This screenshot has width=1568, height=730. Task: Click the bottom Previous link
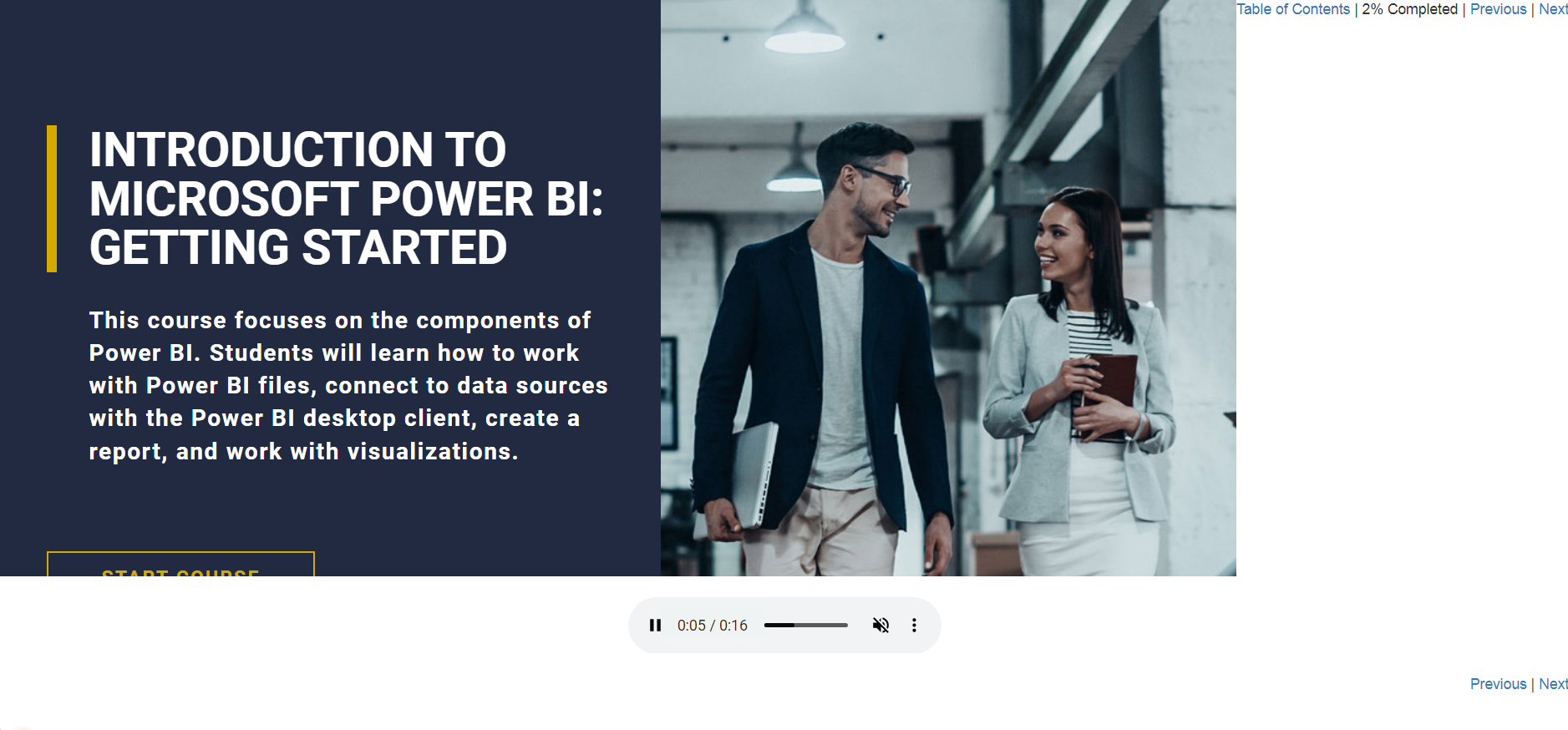click(1498, 684)
